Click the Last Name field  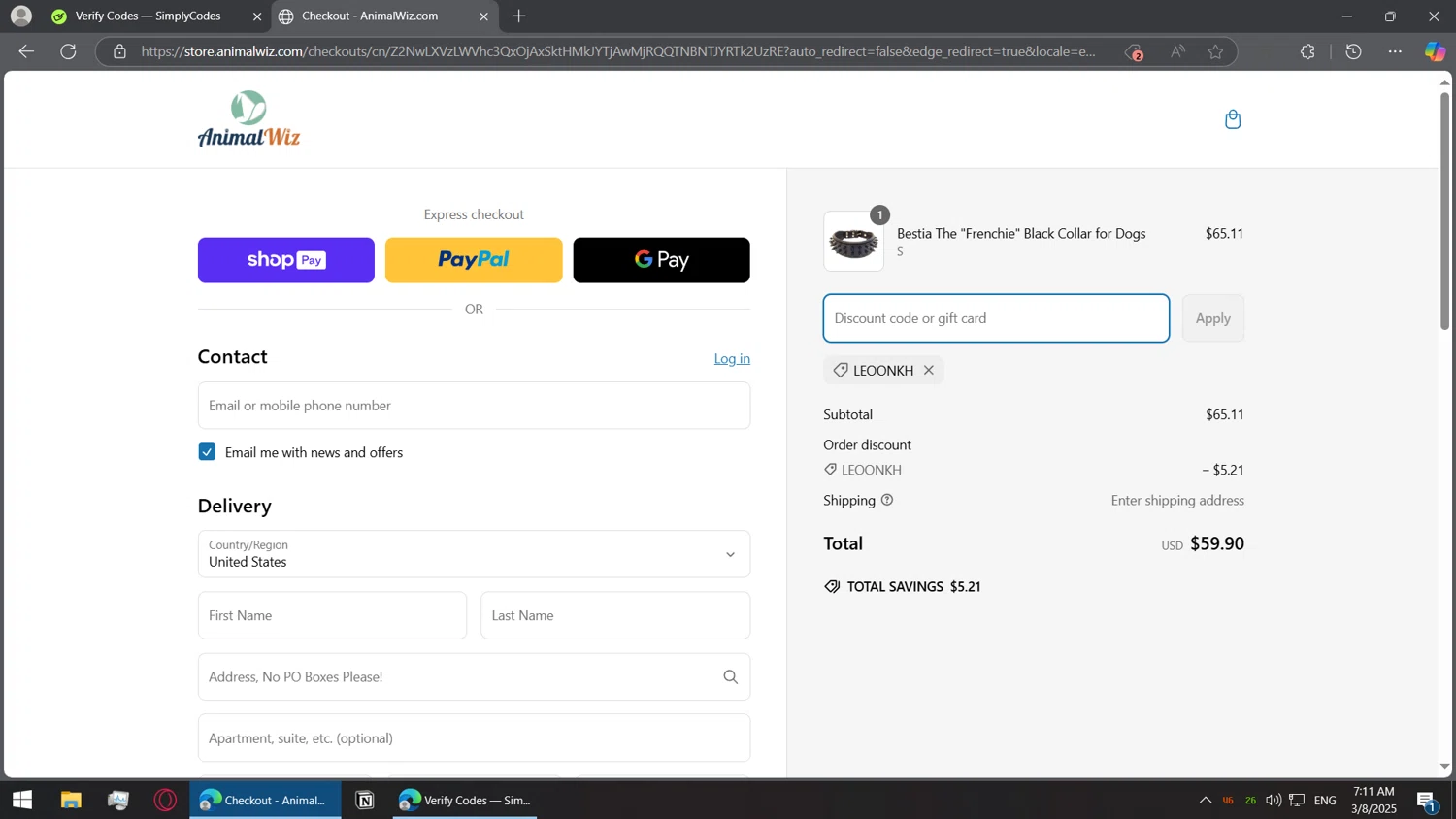[x=615, y=615]
